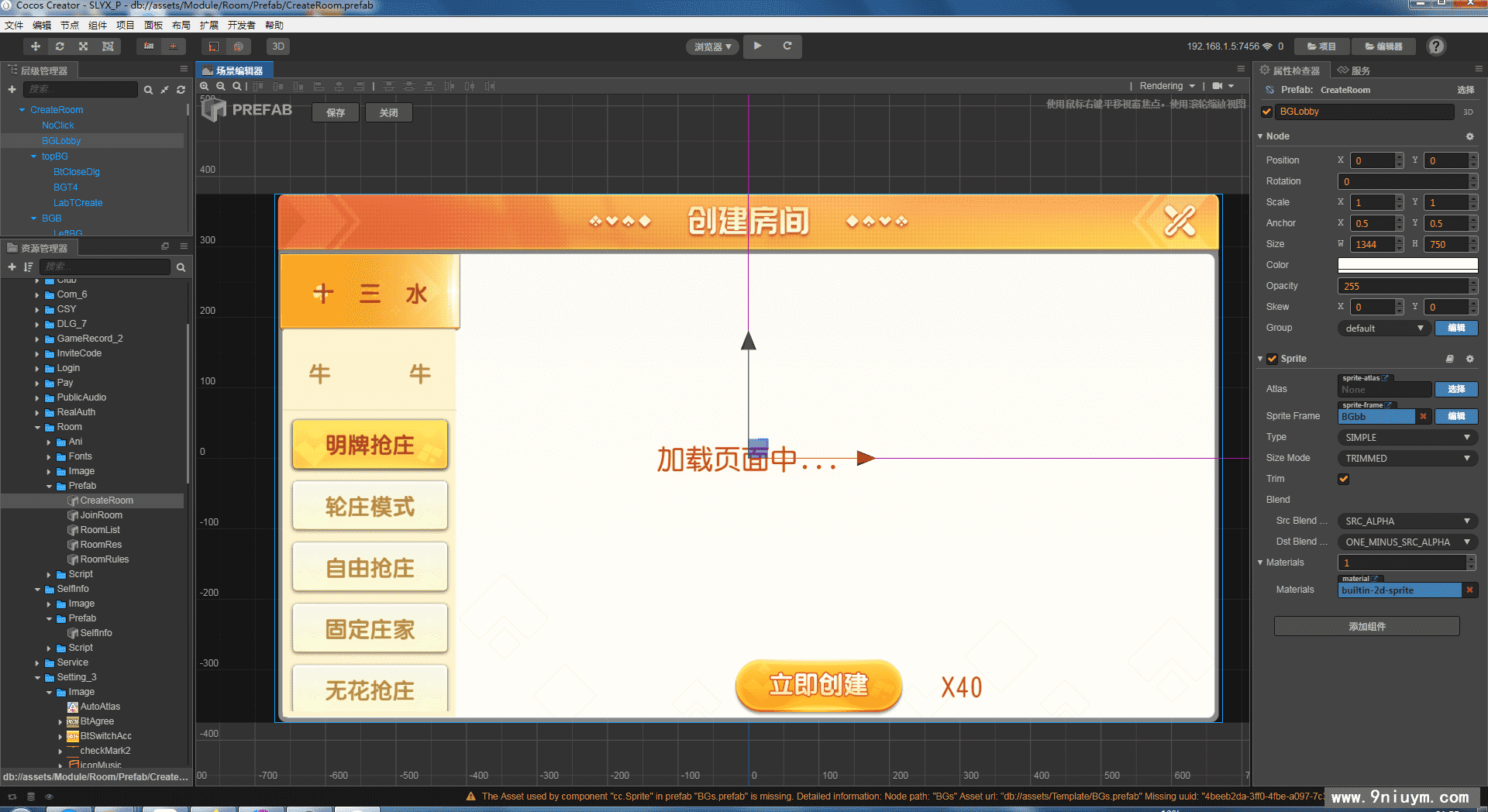This screenshot has width=1488, height=812.
Task: Open the Type dropdown showing SIMPLE
Action: 1407,437
